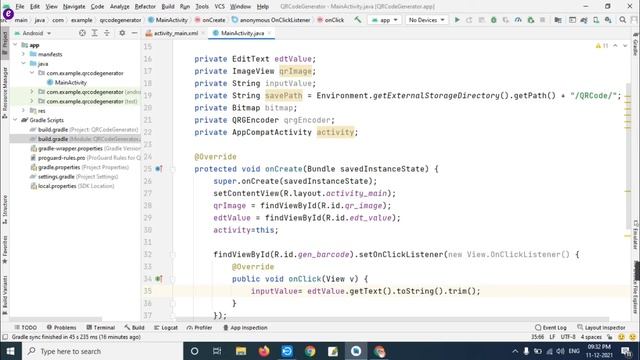The width and height of the screenshot is (640, 360).
Task: Open Project Structure toolbar icon
Action: click(x=558, y=20)
